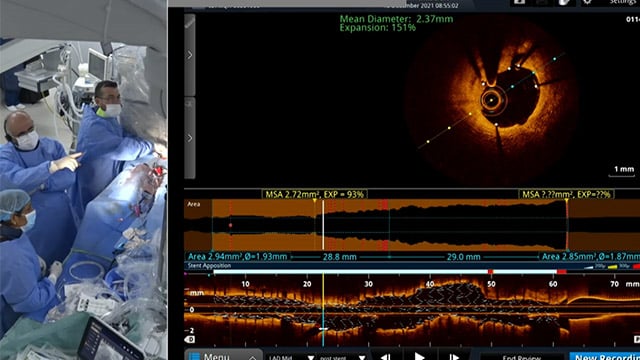Expand the lower side panel arrow
Screen dimensions: 640x360
point(190,138)
